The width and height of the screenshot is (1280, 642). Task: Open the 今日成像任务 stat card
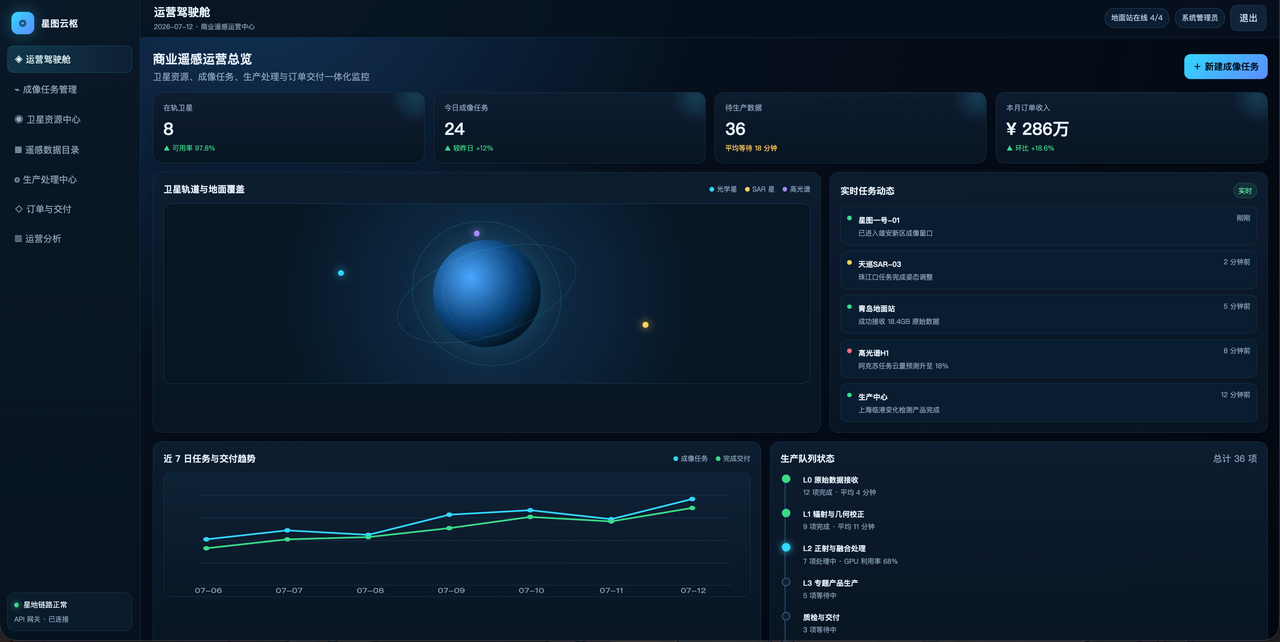[x=569, y=128]
